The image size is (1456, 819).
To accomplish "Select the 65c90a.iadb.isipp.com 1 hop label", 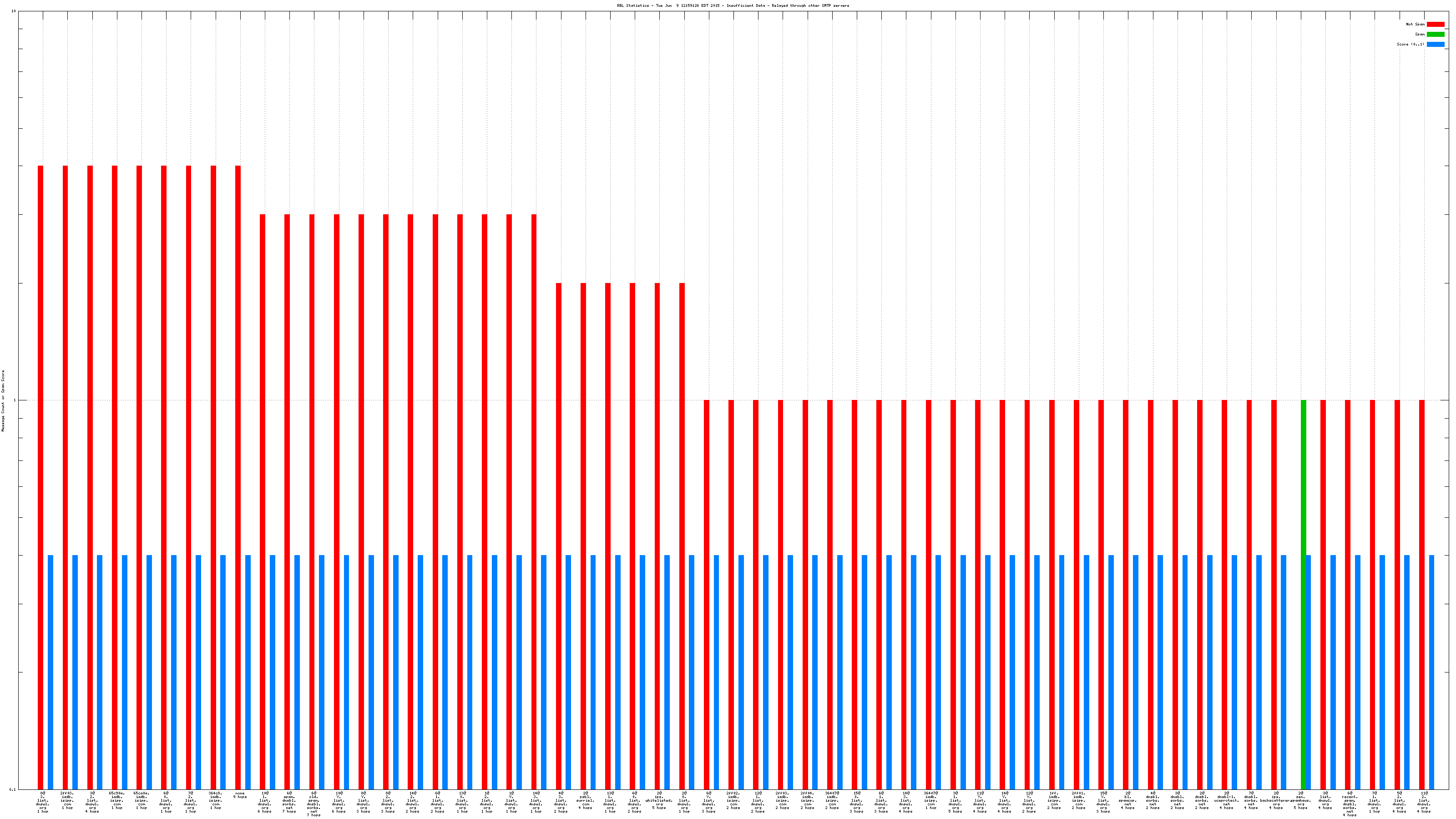I will point(117,801).
